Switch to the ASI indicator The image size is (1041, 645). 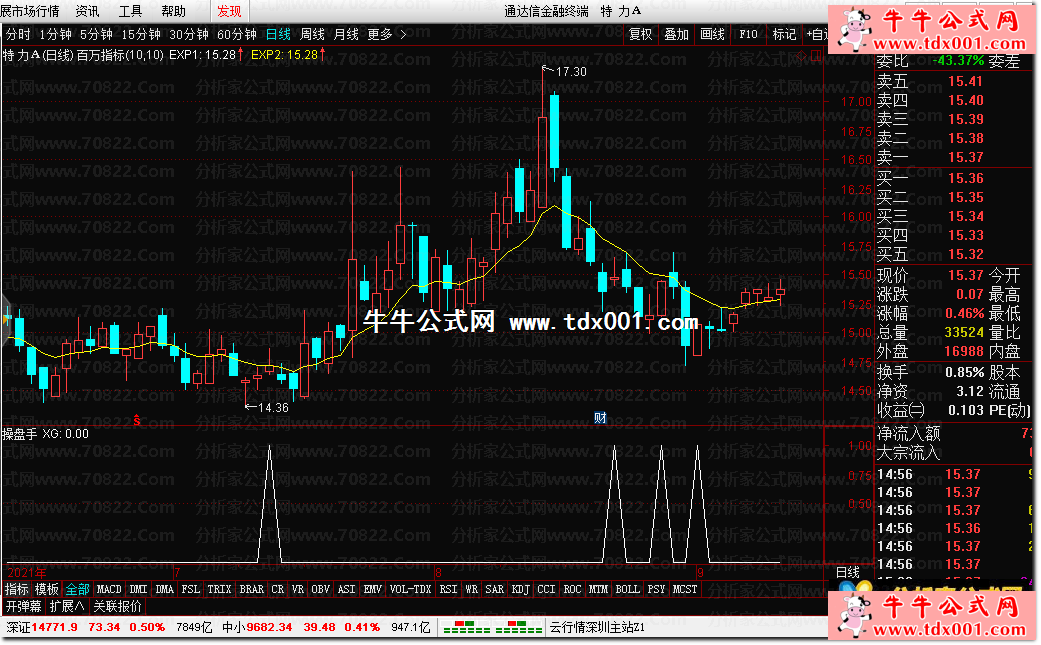[347, 589]
